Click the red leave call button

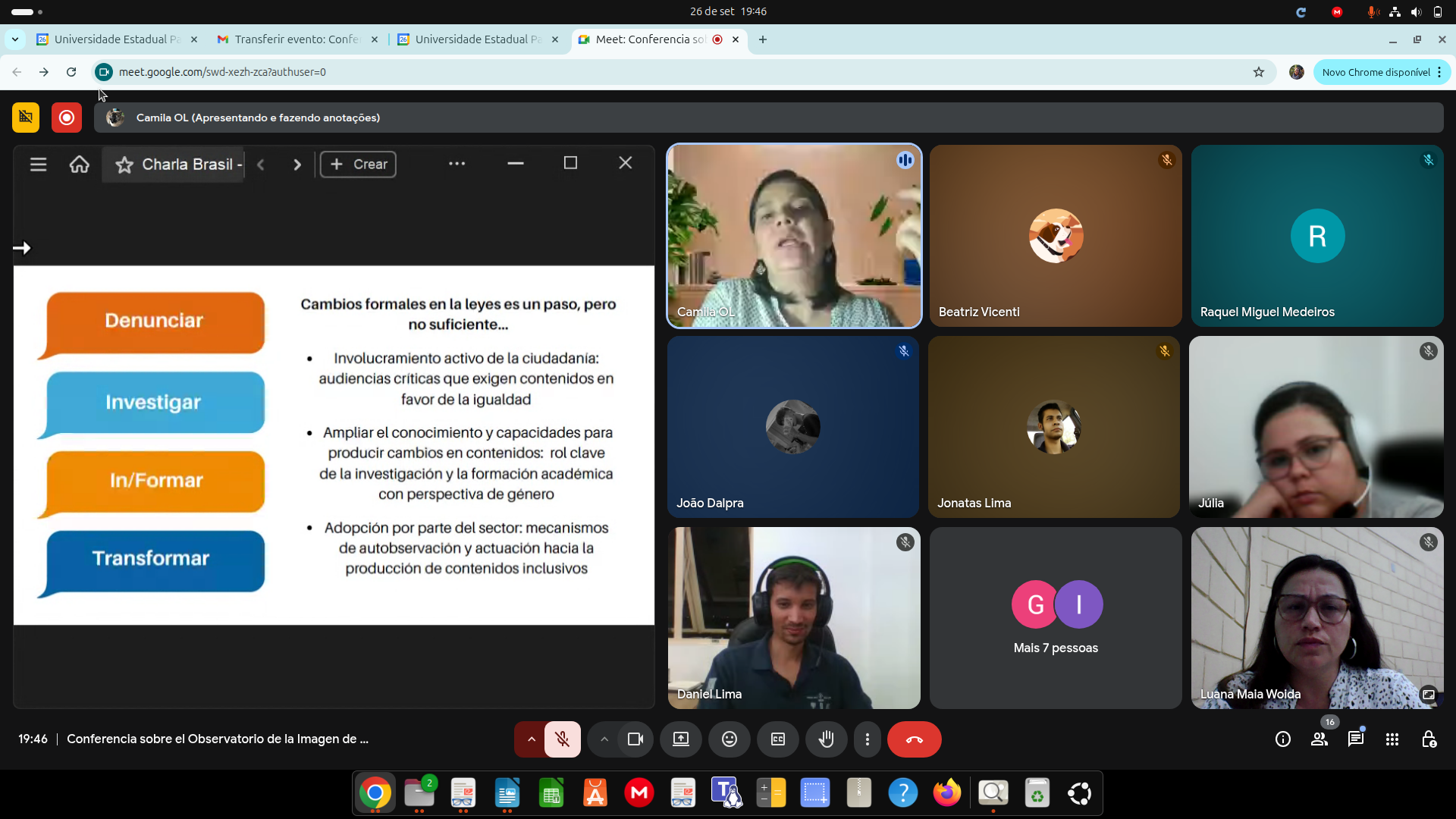coord(914,739)
